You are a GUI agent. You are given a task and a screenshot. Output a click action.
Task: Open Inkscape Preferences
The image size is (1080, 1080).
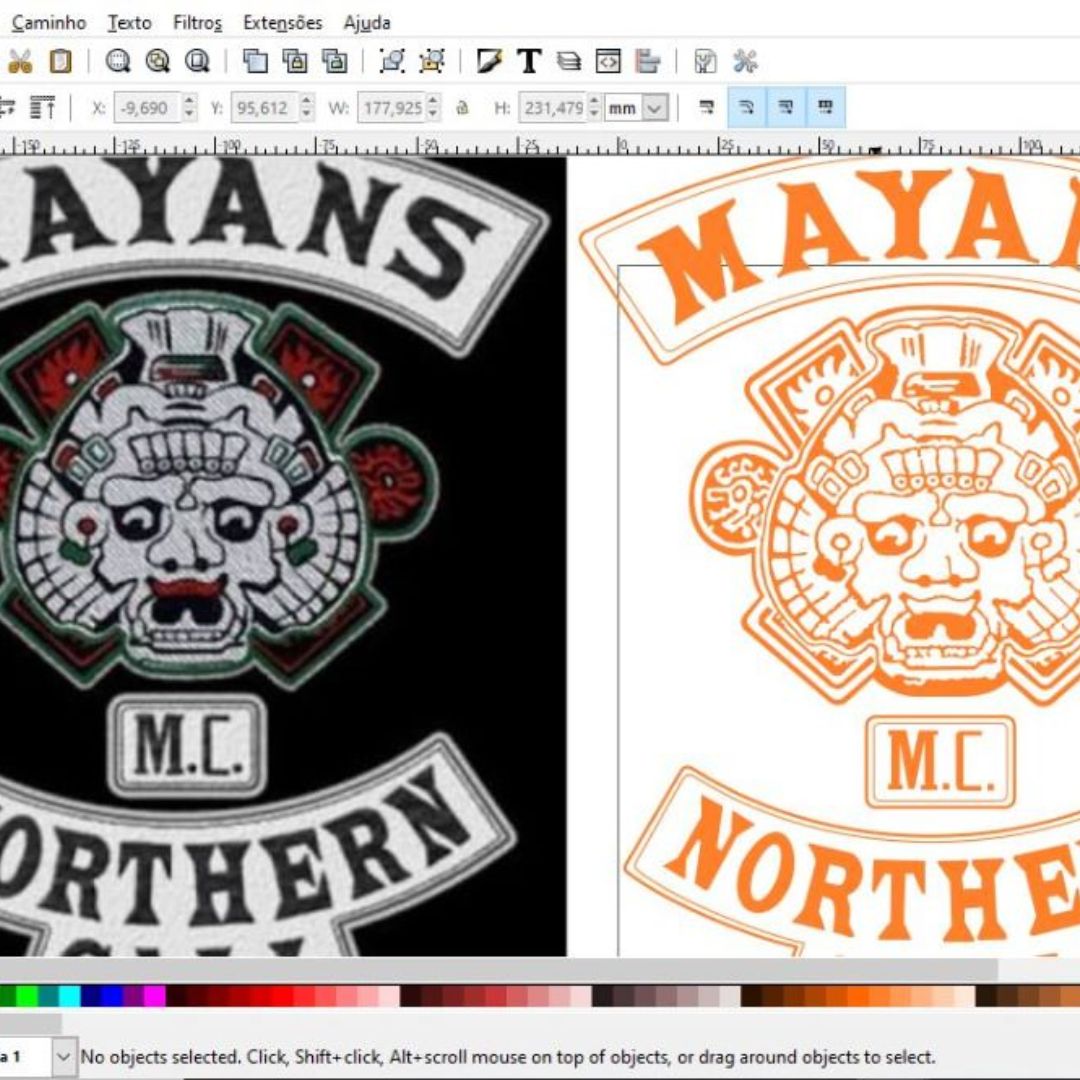point(745,62)
